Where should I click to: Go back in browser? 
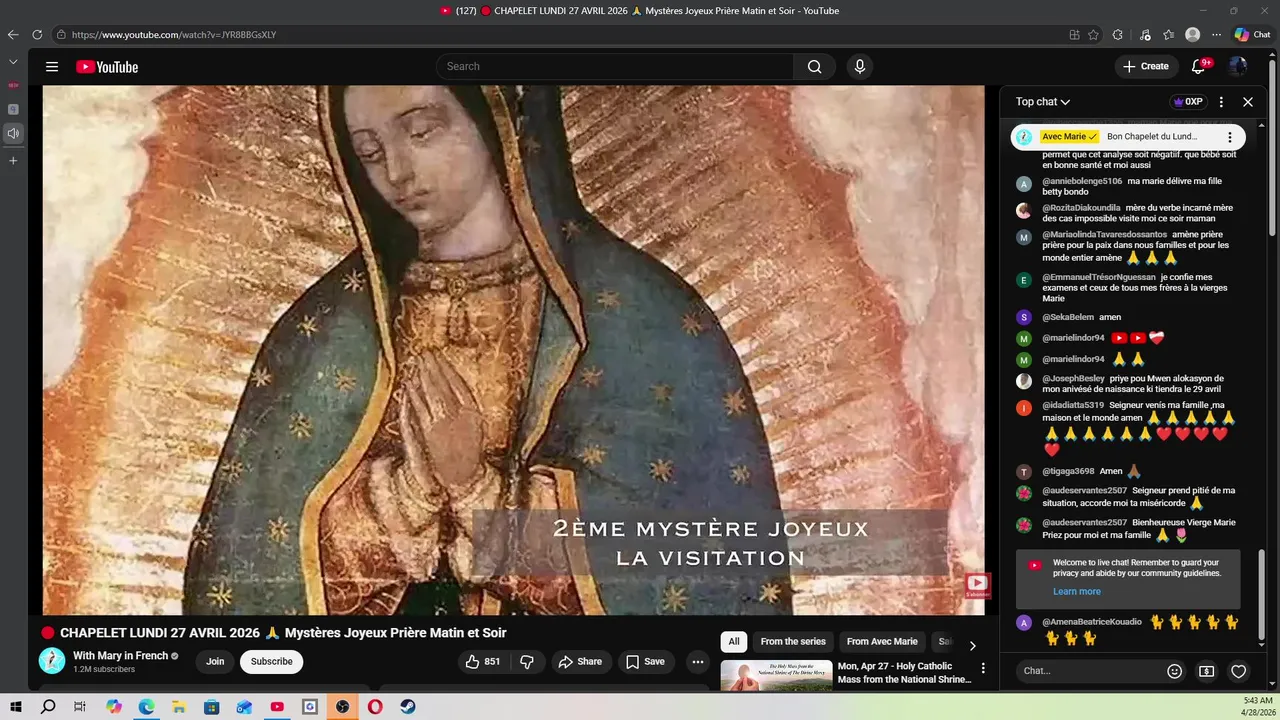(x=13, y=34)
